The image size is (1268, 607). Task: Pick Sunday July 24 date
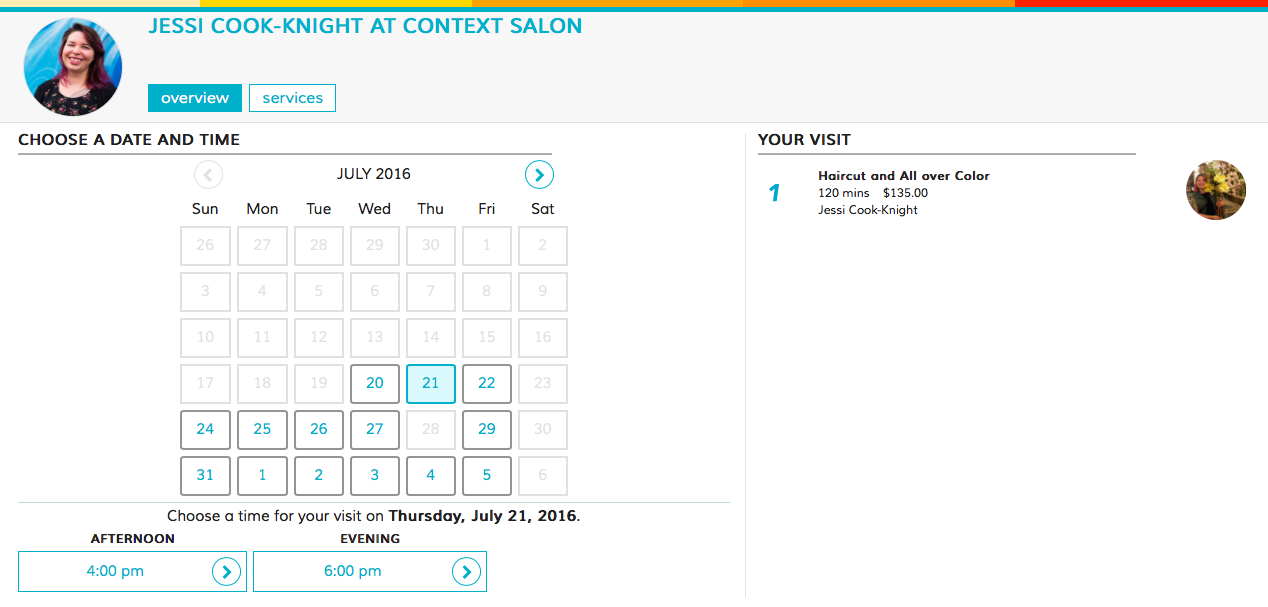tap(205, 430)
